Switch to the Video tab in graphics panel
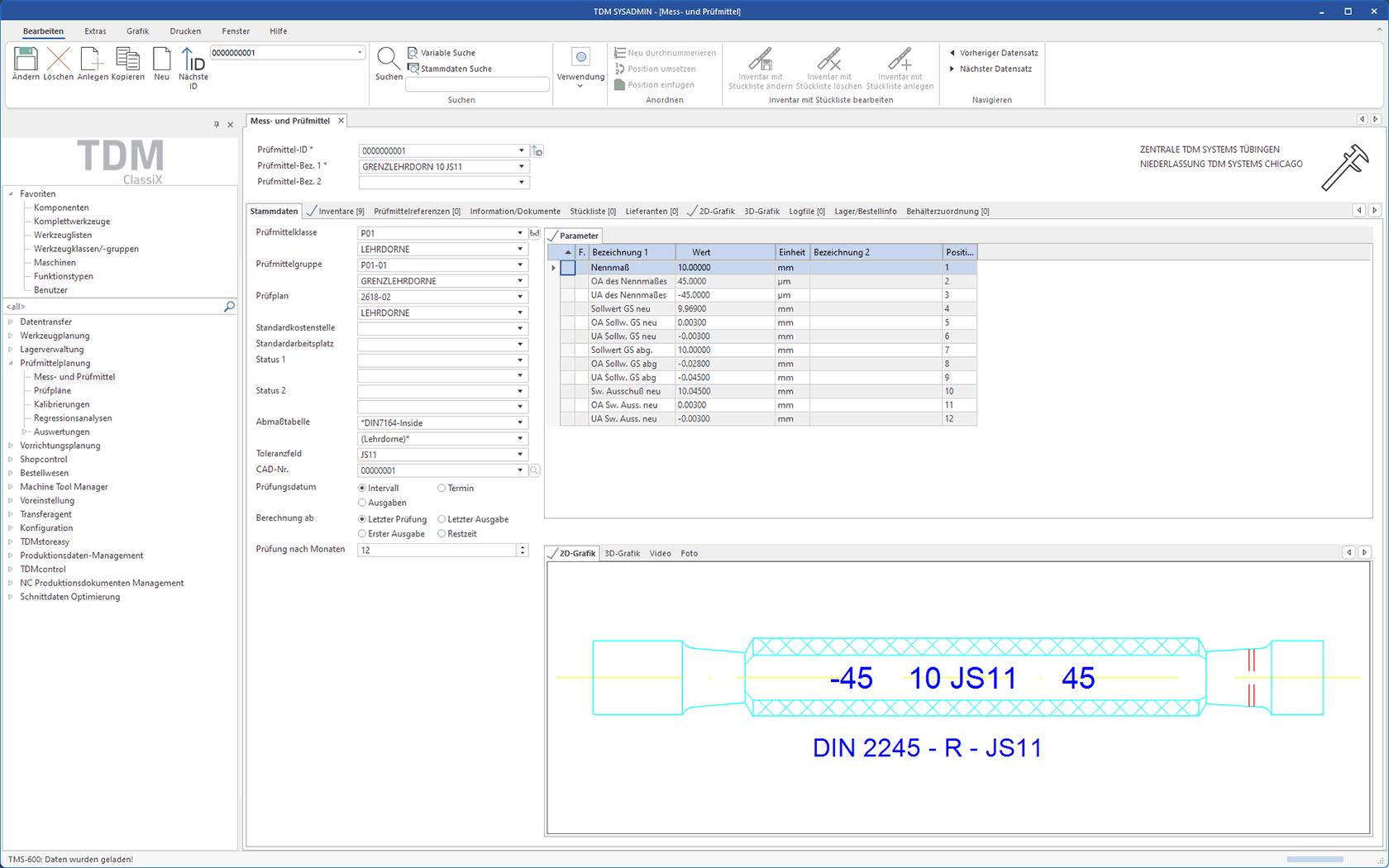This screenshot has height=868, width=1389. tap(660, 554)
